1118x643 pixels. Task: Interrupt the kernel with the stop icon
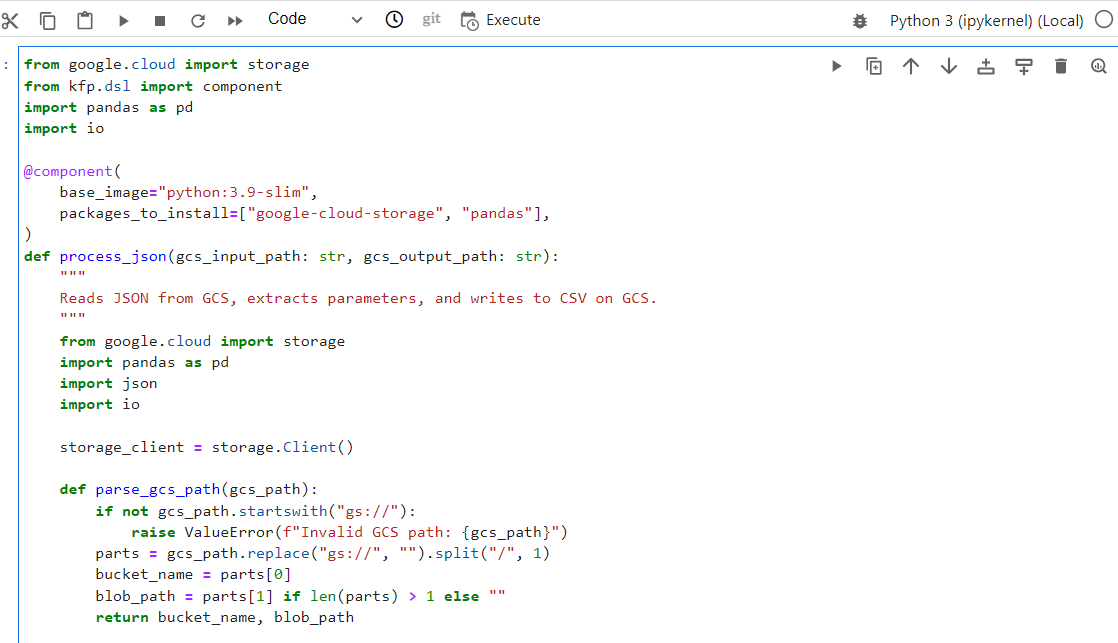(x=161, y=19)
